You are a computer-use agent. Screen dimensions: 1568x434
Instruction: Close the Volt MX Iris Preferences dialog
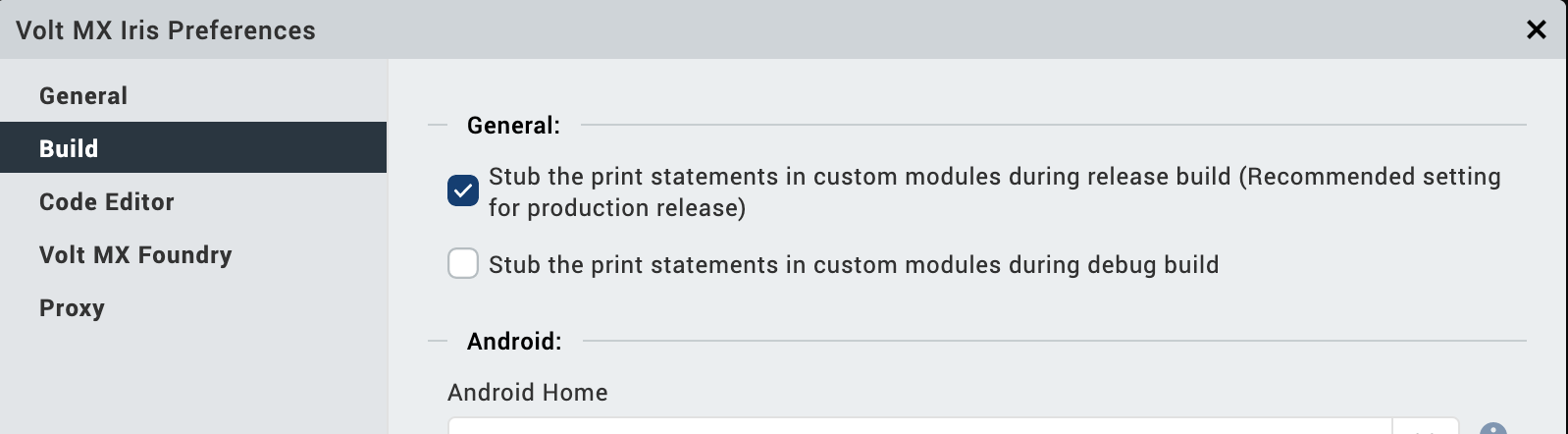pyautogui.click(x=1536, y=30)
